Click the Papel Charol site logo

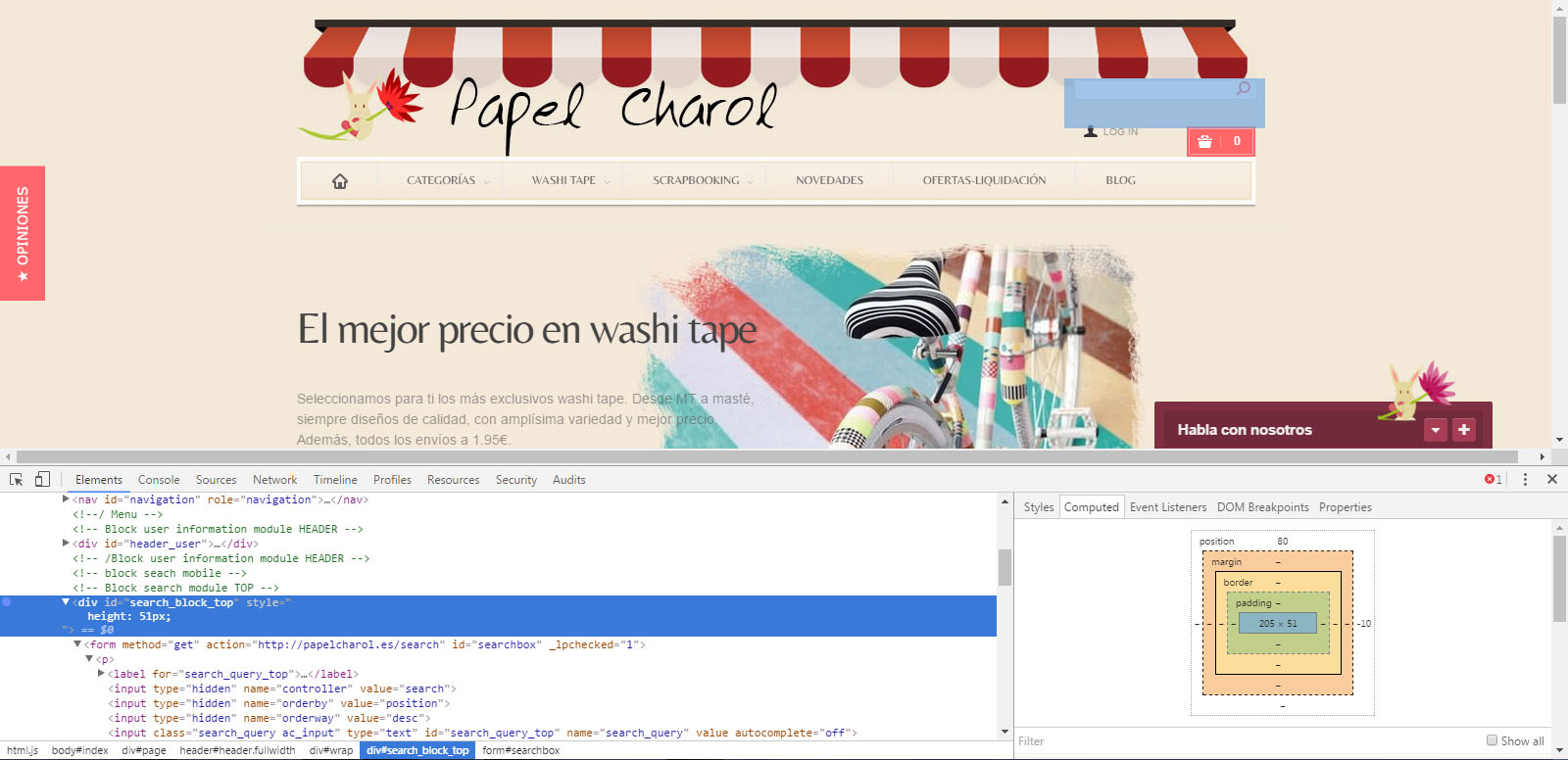coord(538,110)
